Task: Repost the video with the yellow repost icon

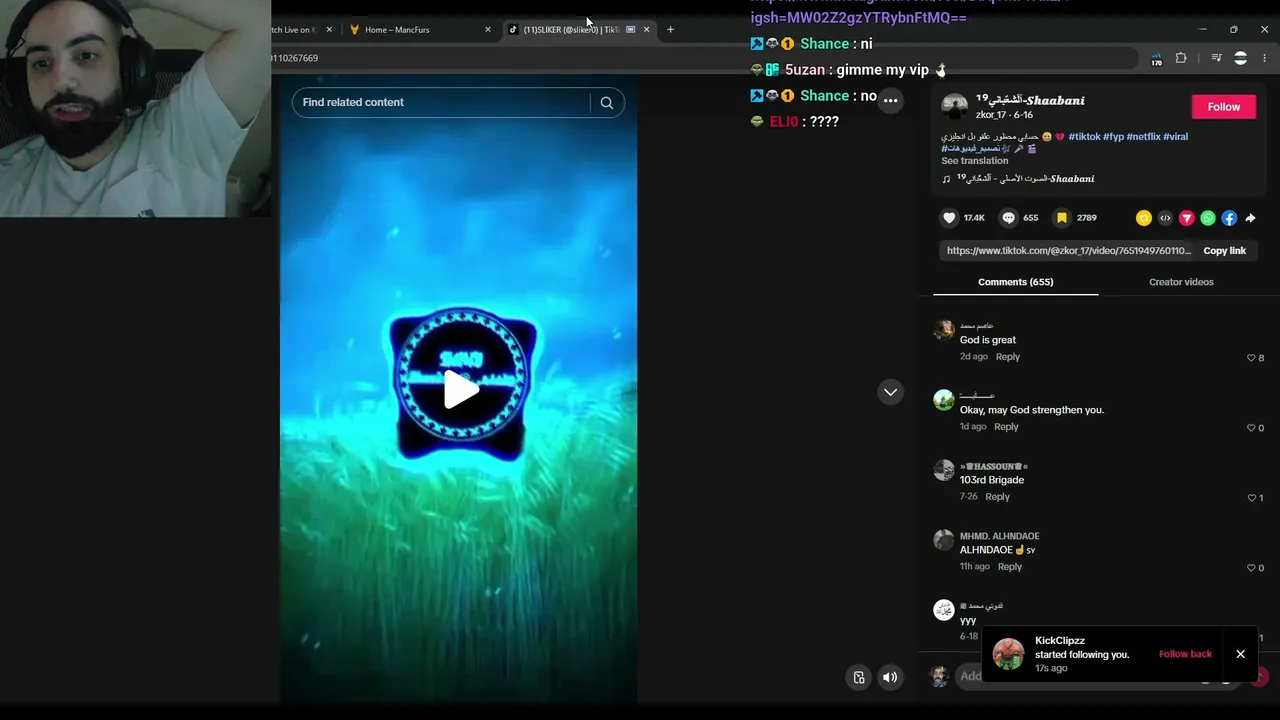Action: [x=1144, y=218]
